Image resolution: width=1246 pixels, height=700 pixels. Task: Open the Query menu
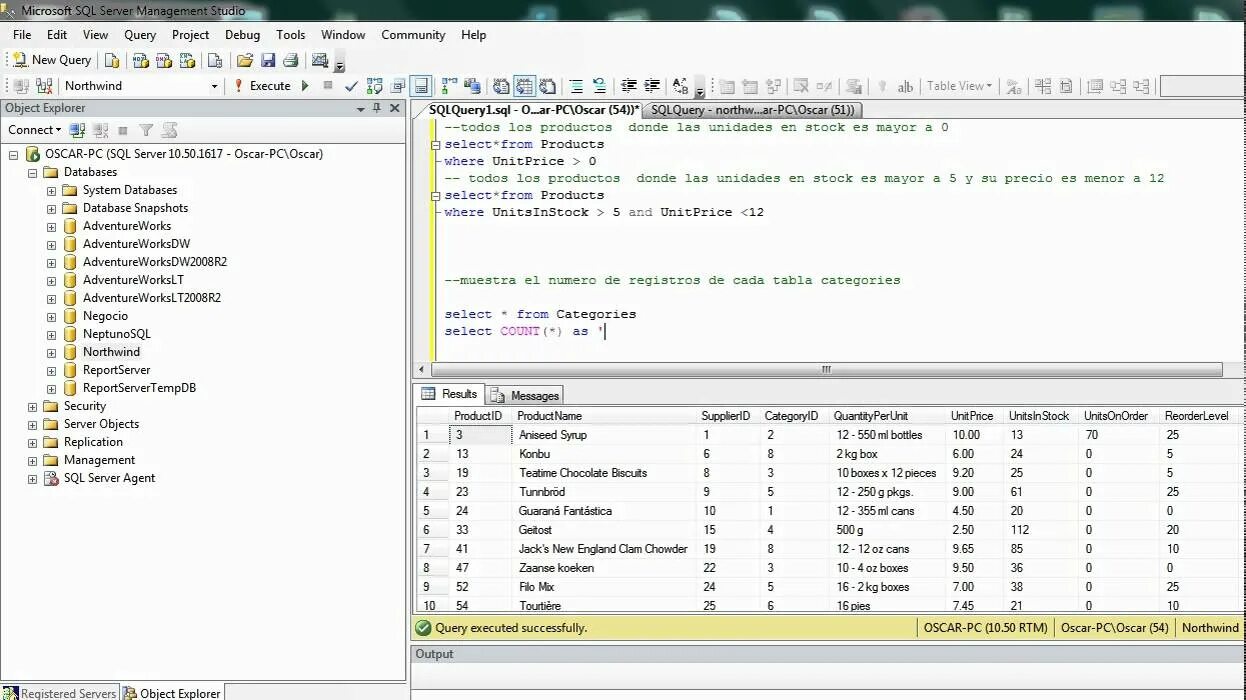pyautogui.click(x=140, y=34)
